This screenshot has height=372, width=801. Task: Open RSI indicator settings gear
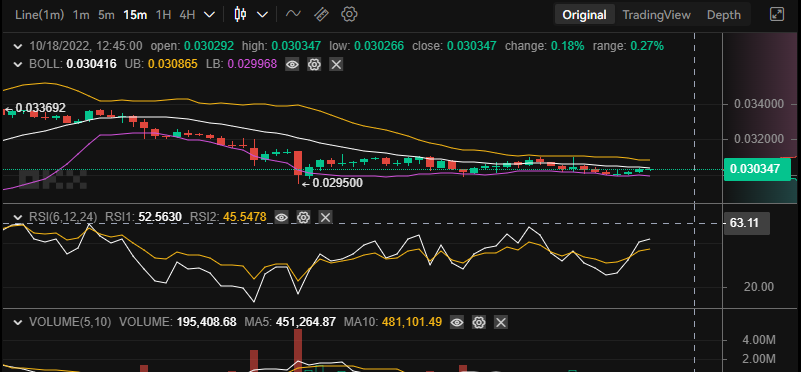(x=303, y=218)
